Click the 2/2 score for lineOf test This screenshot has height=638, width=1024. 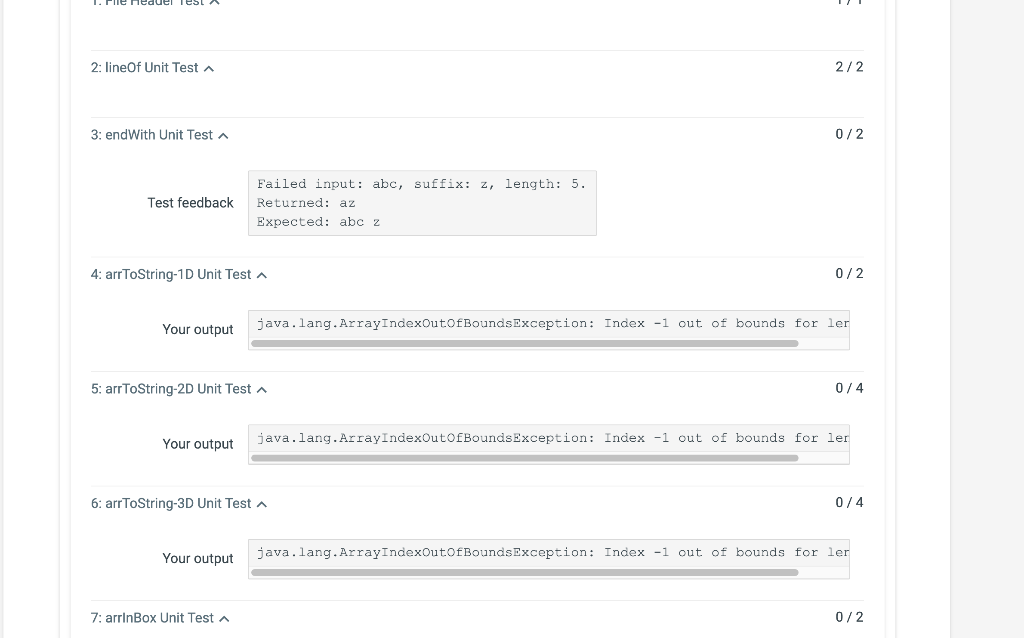(847, 67)
